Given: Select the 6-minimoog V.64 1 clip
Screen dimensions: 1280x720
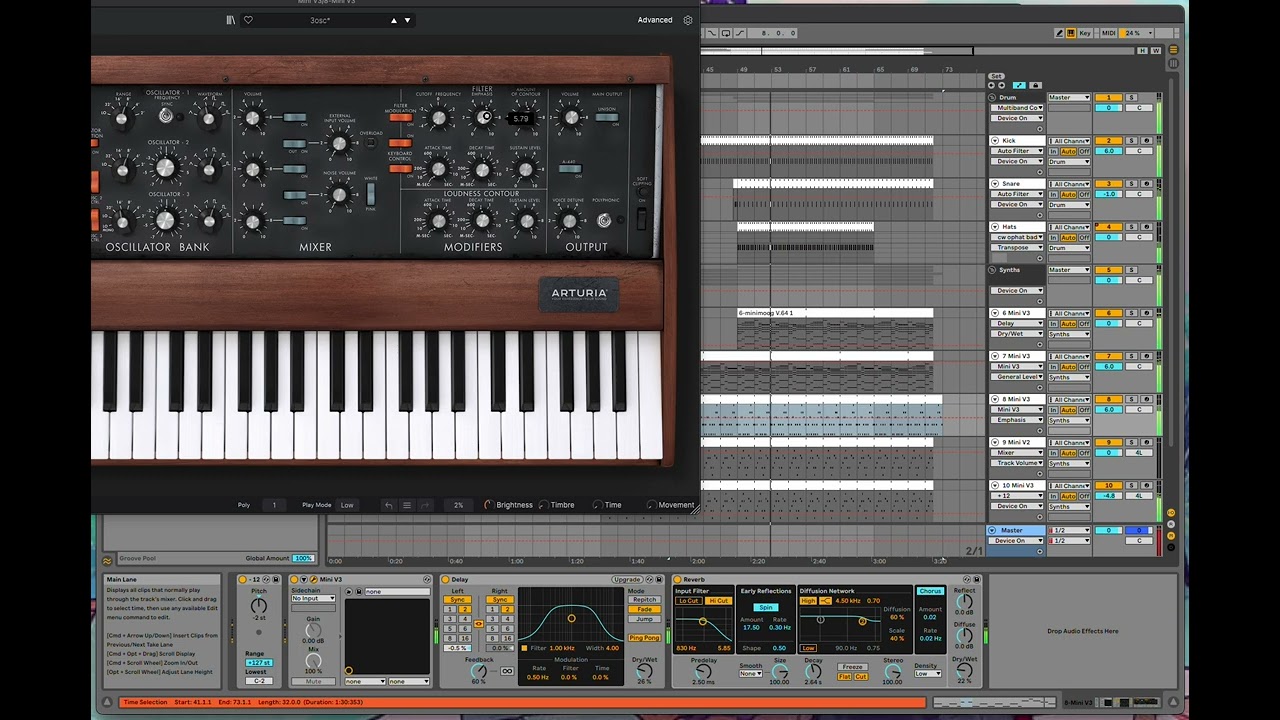Looking at the screenshot, I should [835, 313].
